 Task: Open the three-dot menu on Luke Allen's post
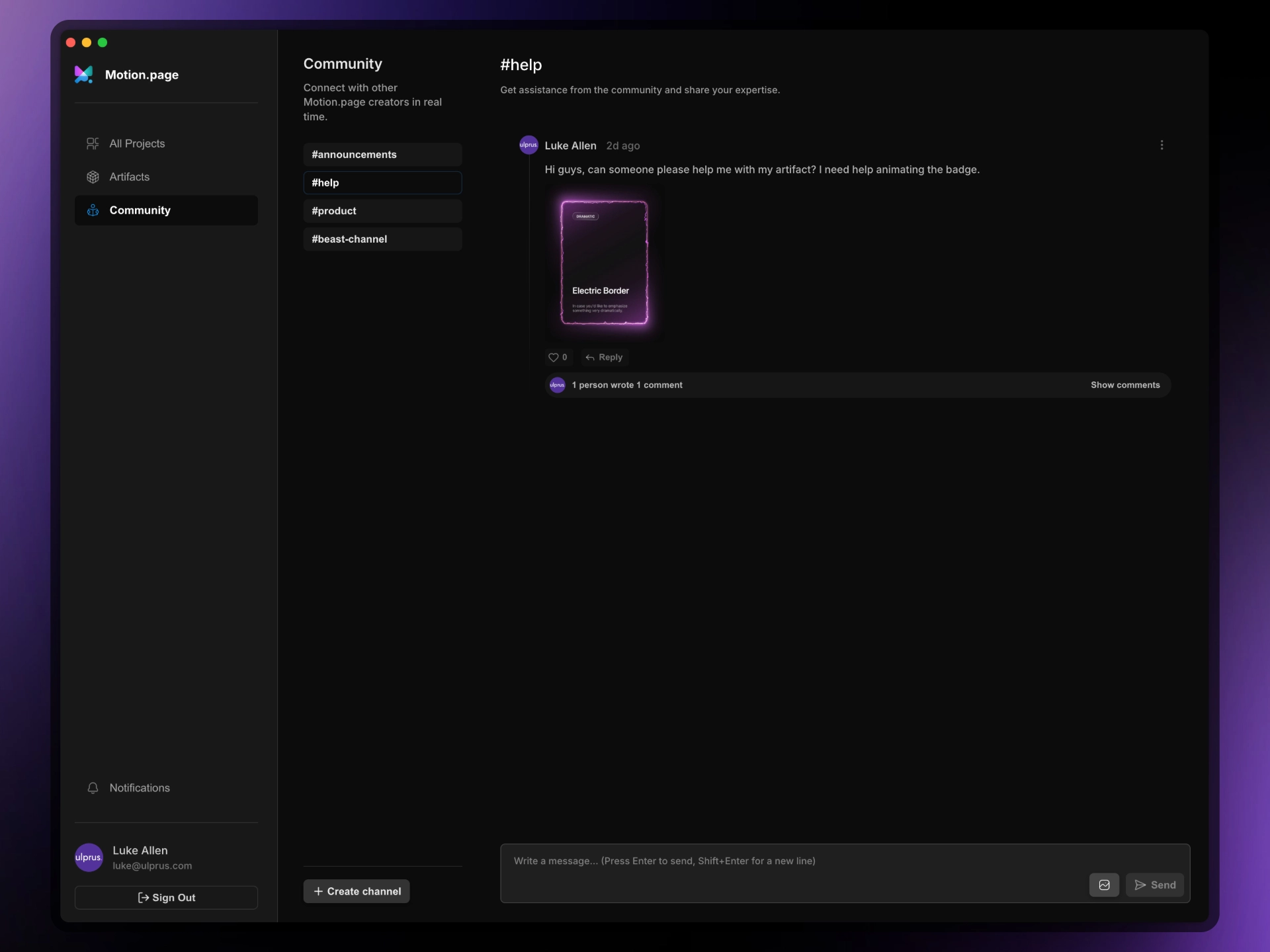(1162, 145)
